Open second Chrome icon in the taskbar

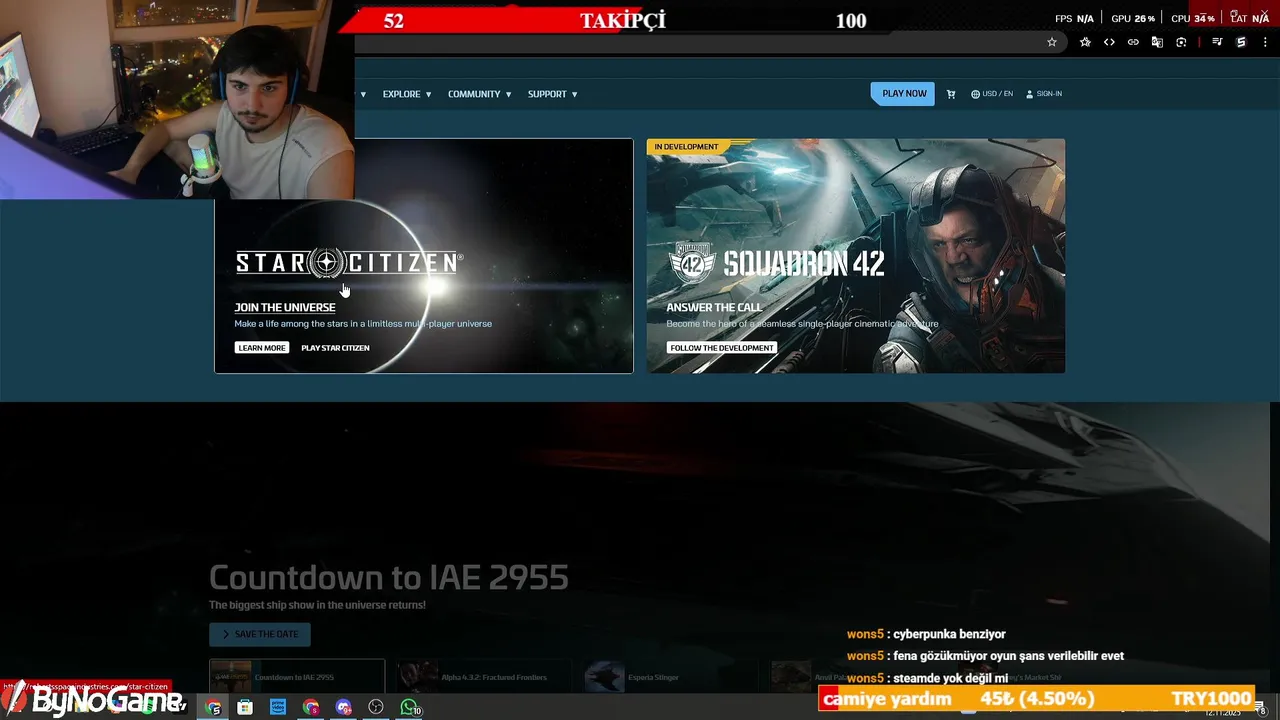[311, 707]
